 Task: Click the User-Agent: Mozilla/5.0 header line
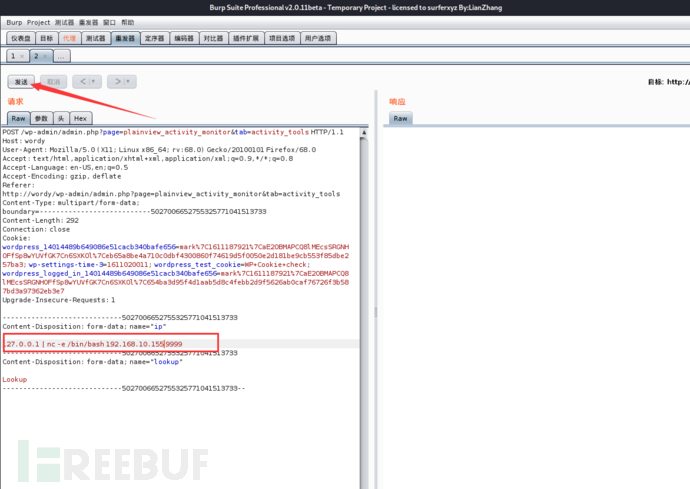[x=159, y=150]
